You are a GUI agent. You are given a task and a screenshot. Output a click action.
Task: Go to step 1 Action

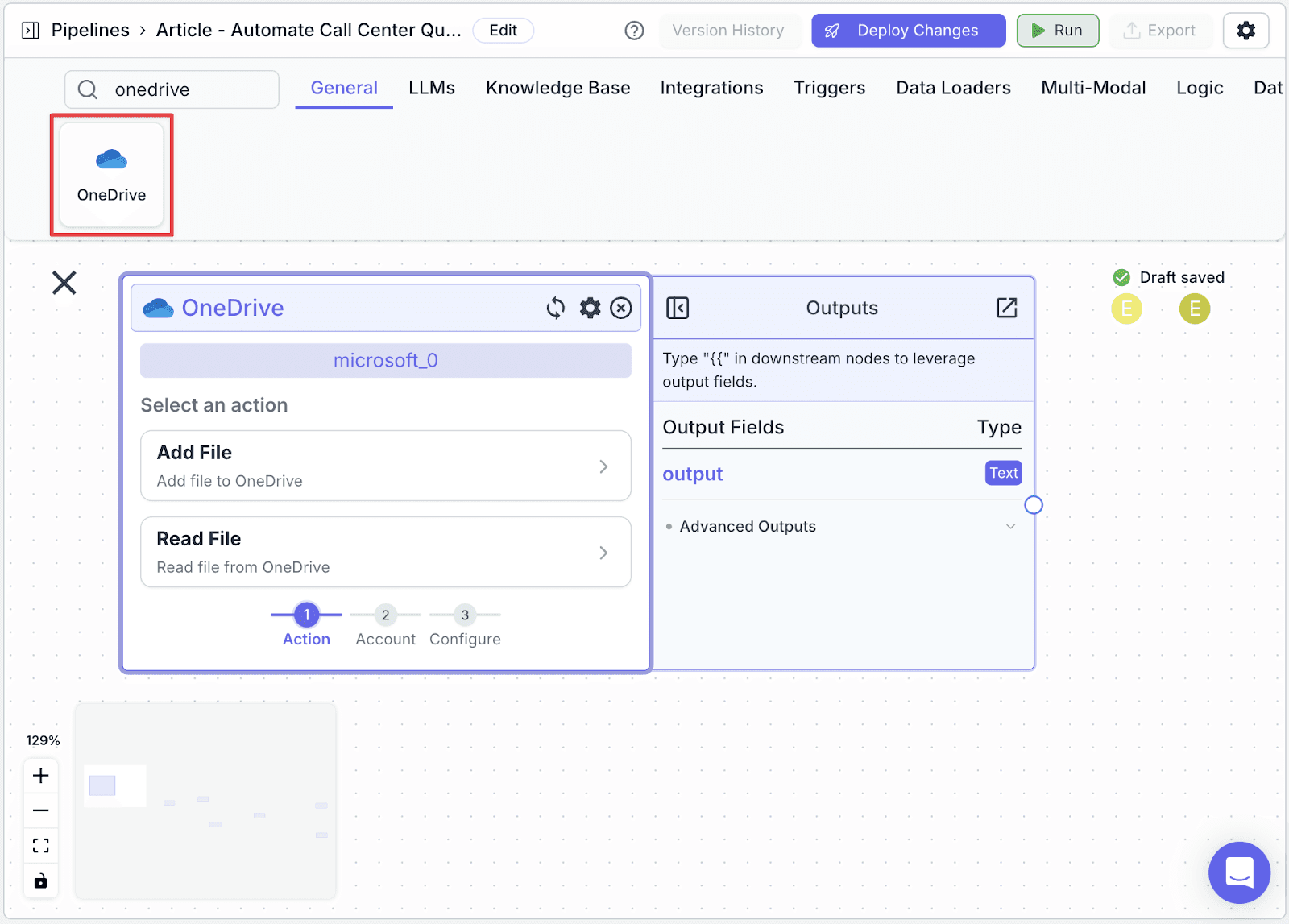(x=306, y=625)
